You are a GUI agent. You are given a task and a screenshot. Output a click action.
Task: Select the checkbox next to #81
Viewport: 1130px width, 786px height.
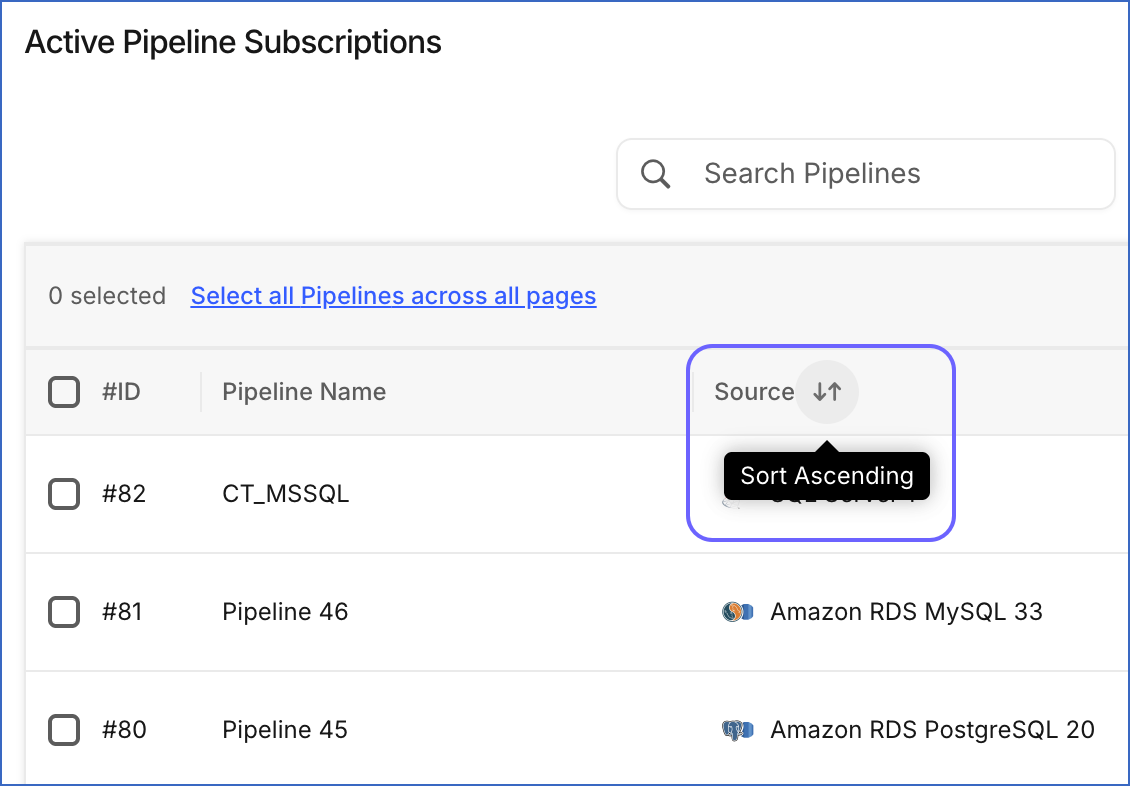click(64, 612)
